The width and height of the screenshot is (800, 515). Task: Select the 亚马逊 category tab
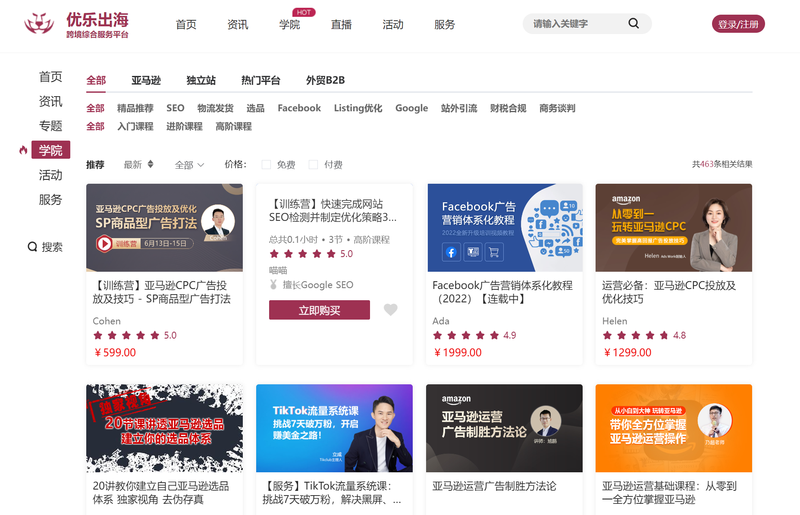point(146,80)
